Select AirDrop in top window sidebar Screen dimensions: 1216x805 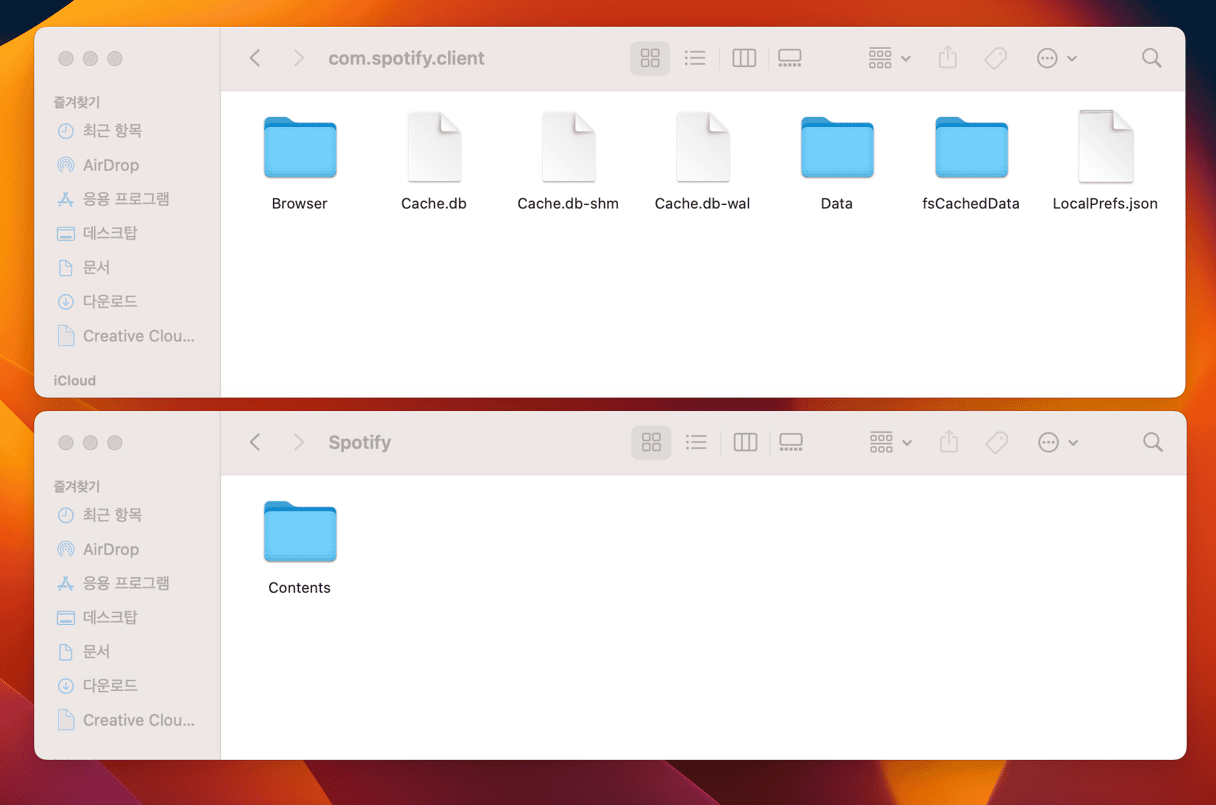[110, 165]
